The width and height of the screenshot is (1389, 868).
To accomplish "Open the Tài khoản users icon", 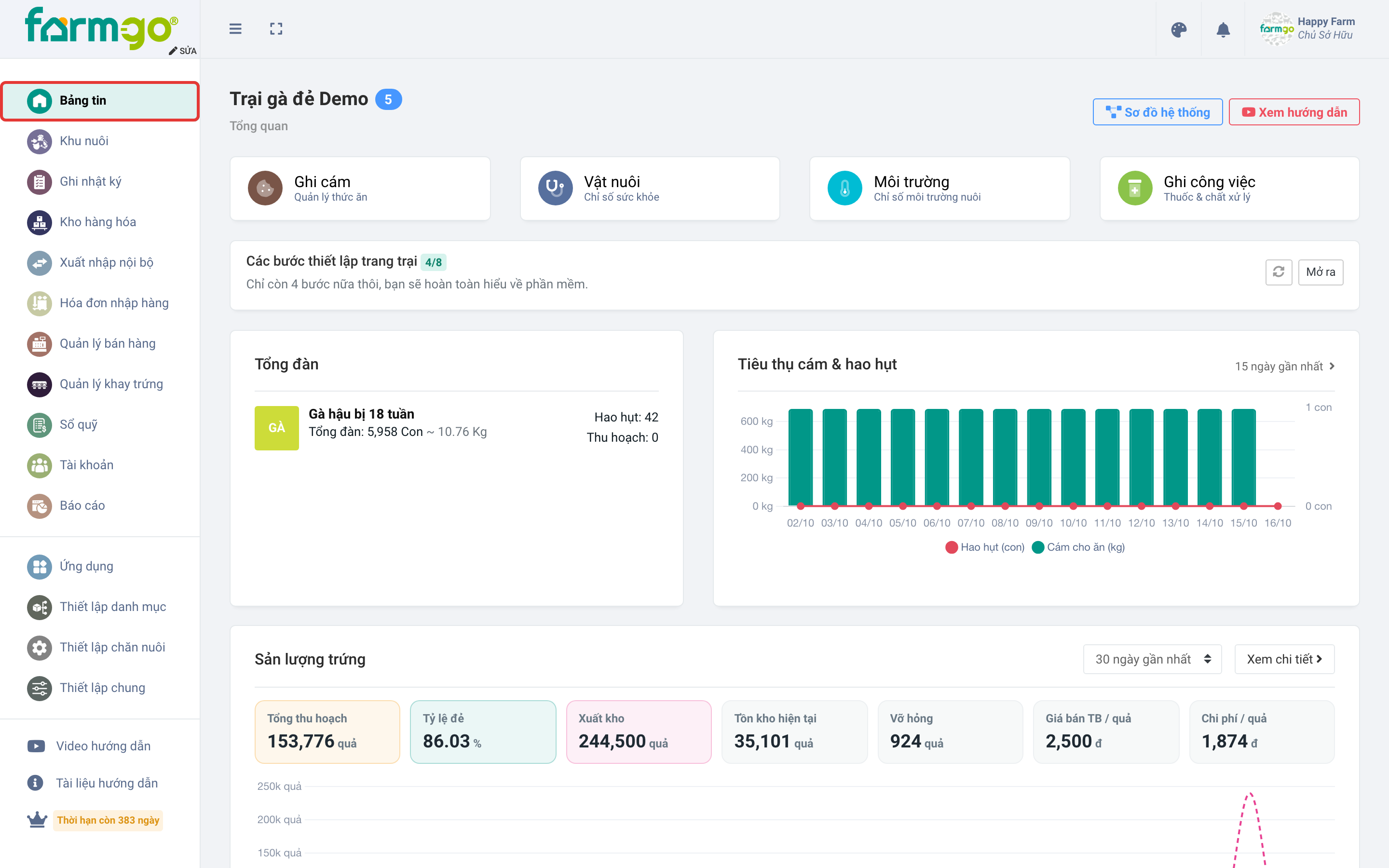I will click(x=39, y=465).
